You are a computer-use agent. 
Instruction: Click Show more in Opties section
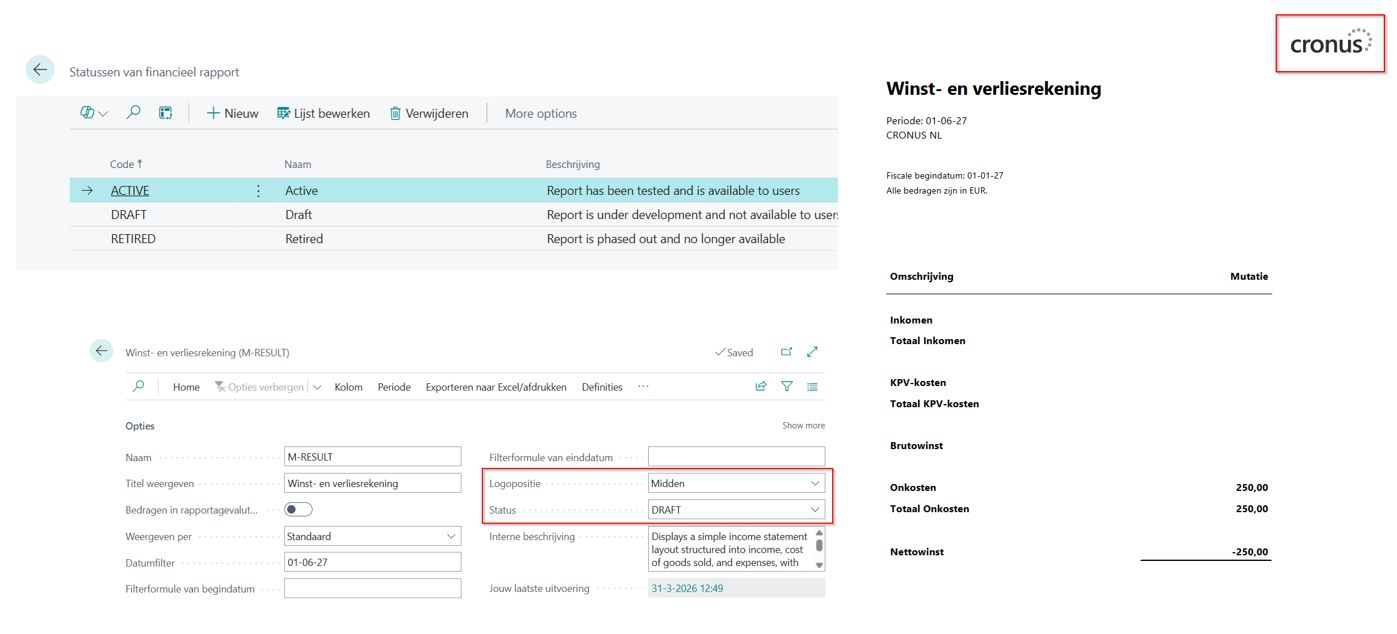[803, 425]
